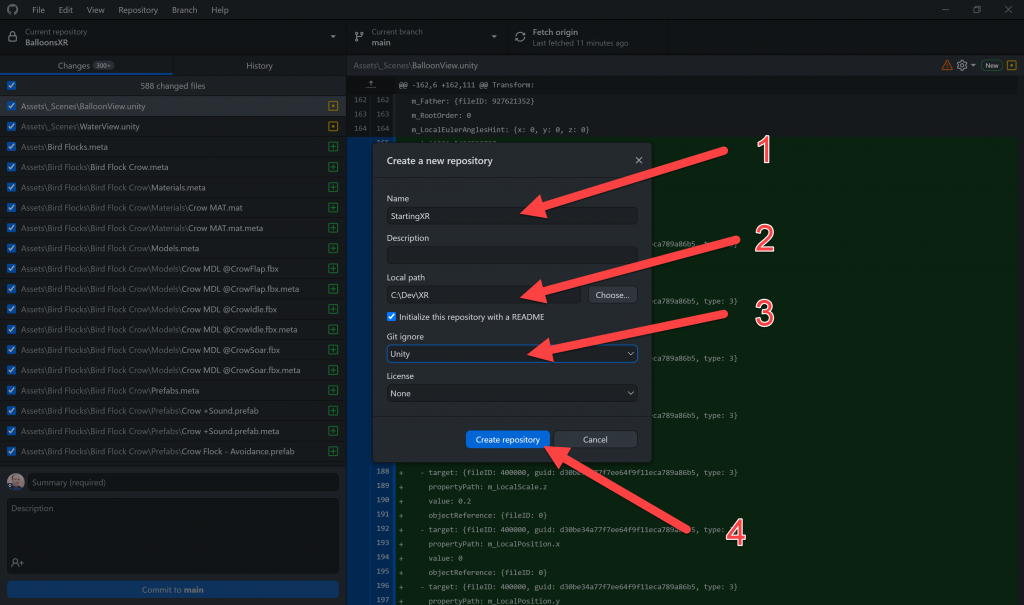The height and width of the screenshot is (605, 1024).
Task: Click the added status icon for Bird Flocks.meta
Action: [333, 146]
